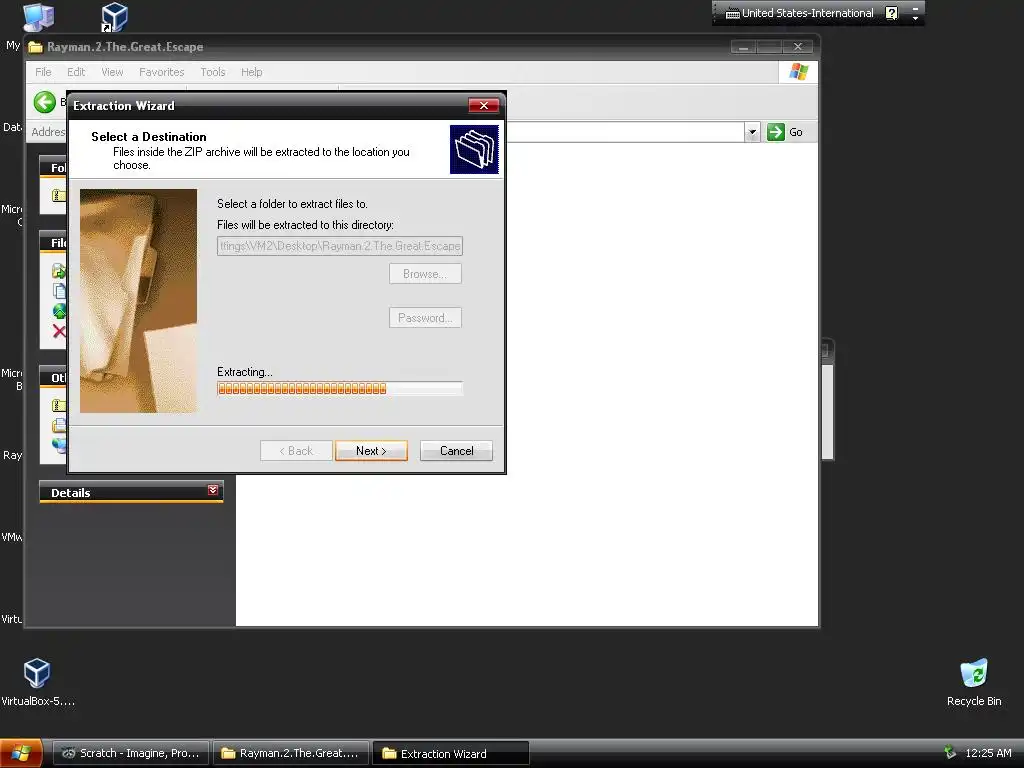Expand the Details panel chevron

pyautogui.click(x=213, y=490)
